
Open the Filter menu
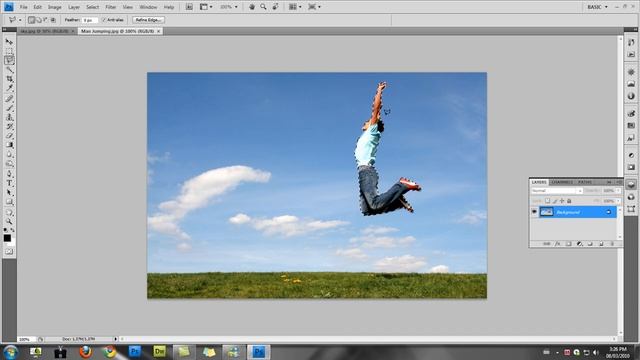(111, 7)
